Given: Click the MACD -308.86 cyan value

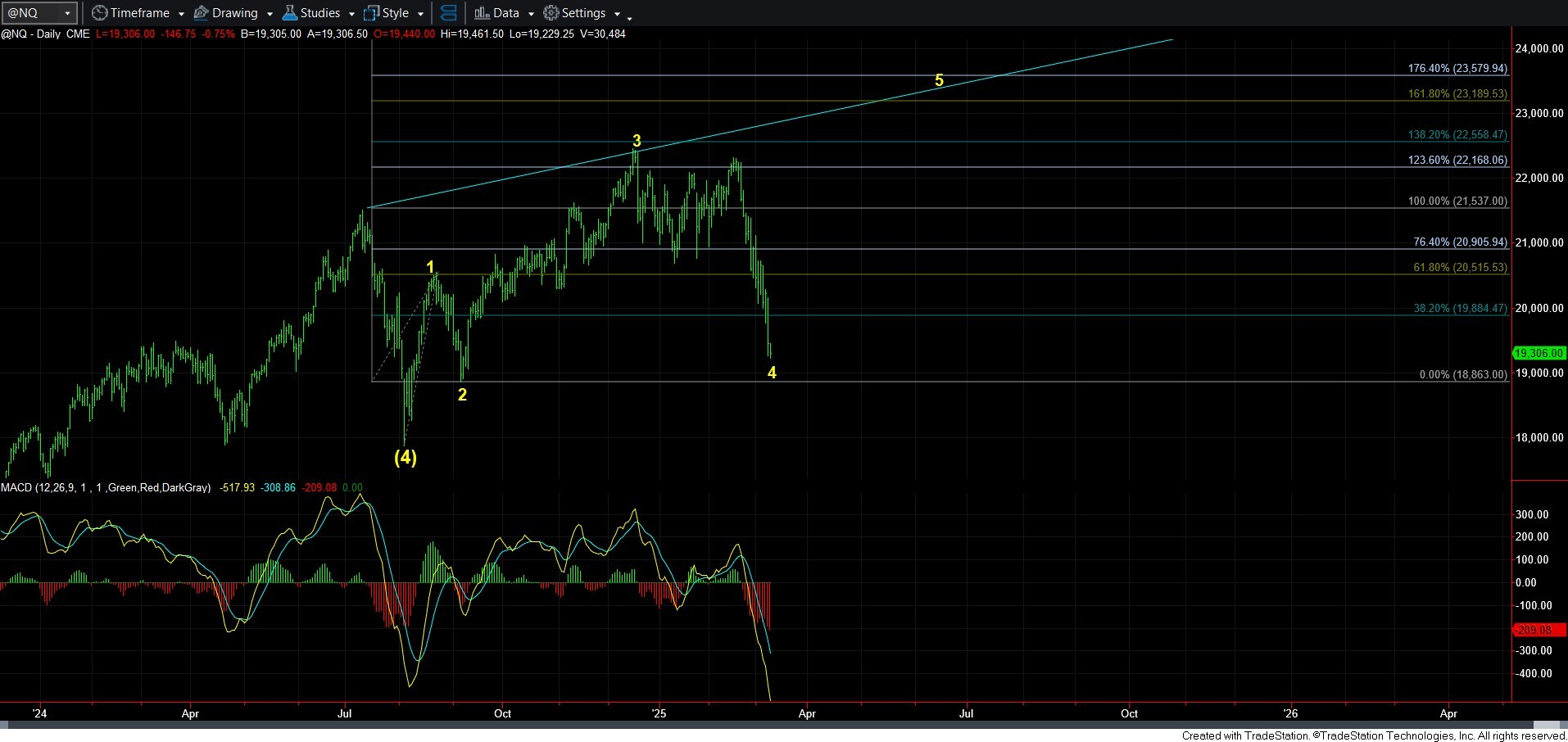Looking at the screenshot, I should tap(279, 487).
